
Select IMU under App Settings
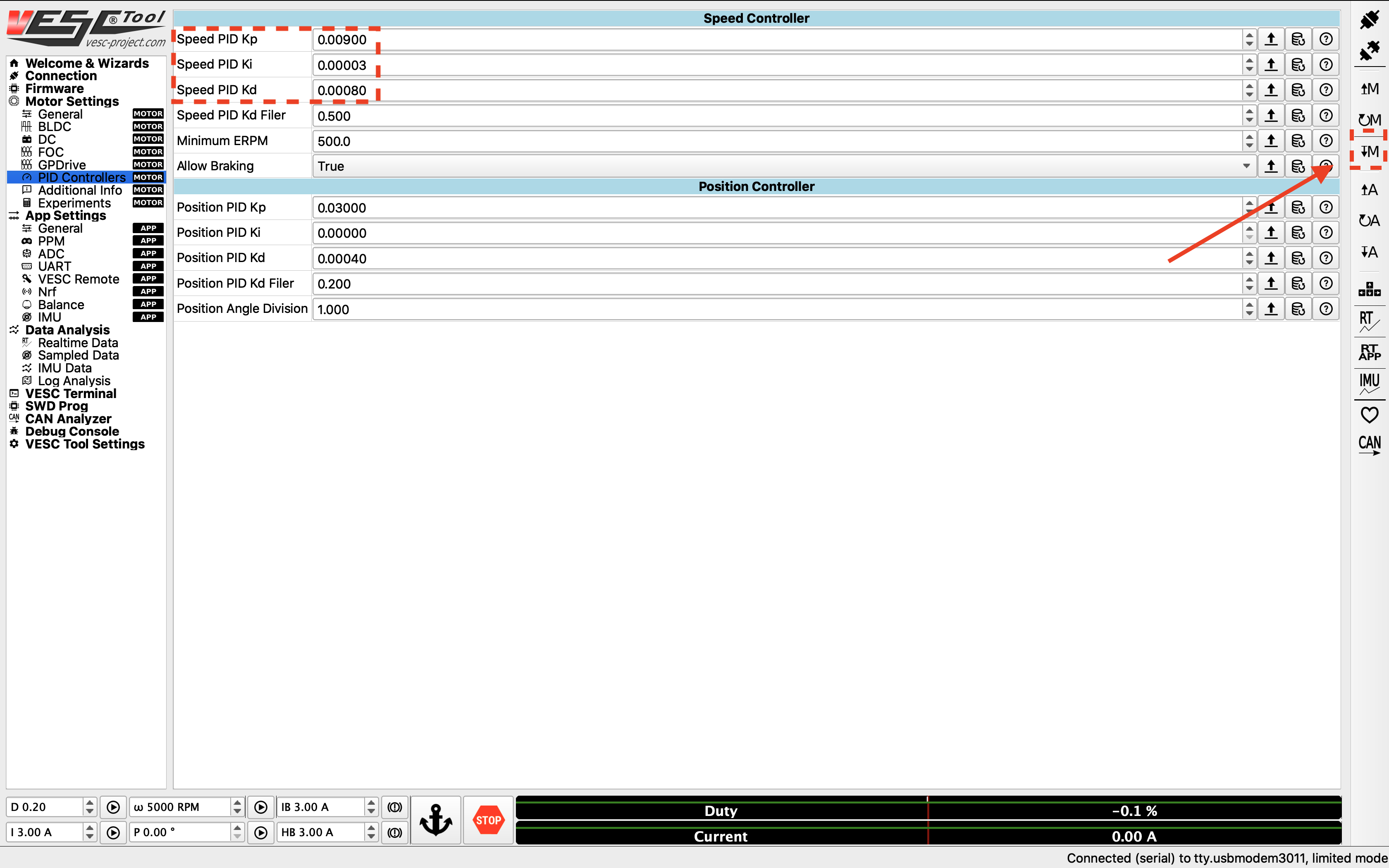49,317
